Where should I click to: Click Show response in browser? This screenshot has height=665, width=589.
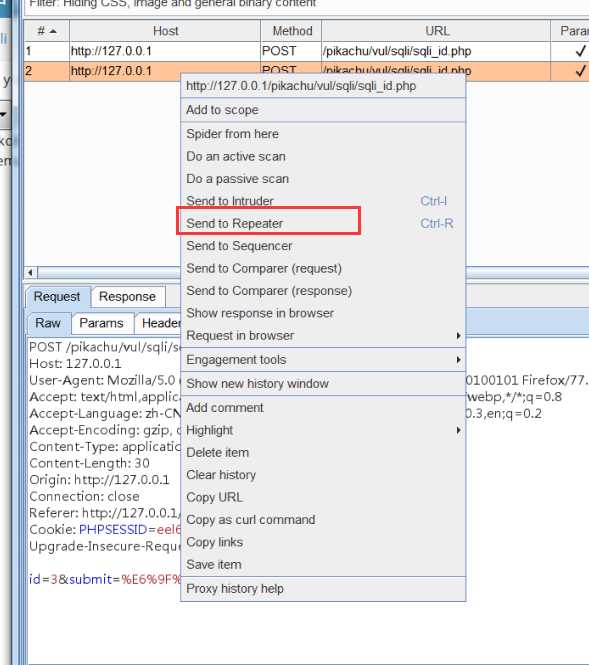coord(260,313)
